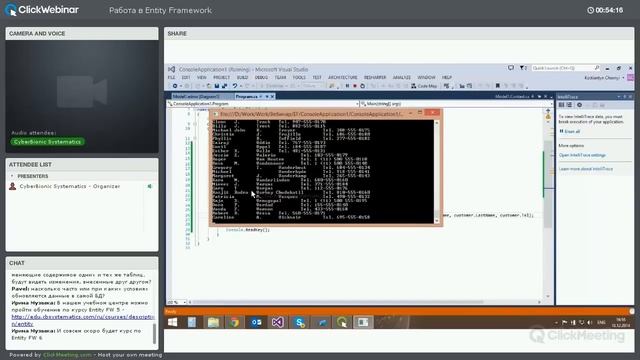Click the Restart debugging icon
The height and width of the screenshot is (360, 640).
[362, 86]
